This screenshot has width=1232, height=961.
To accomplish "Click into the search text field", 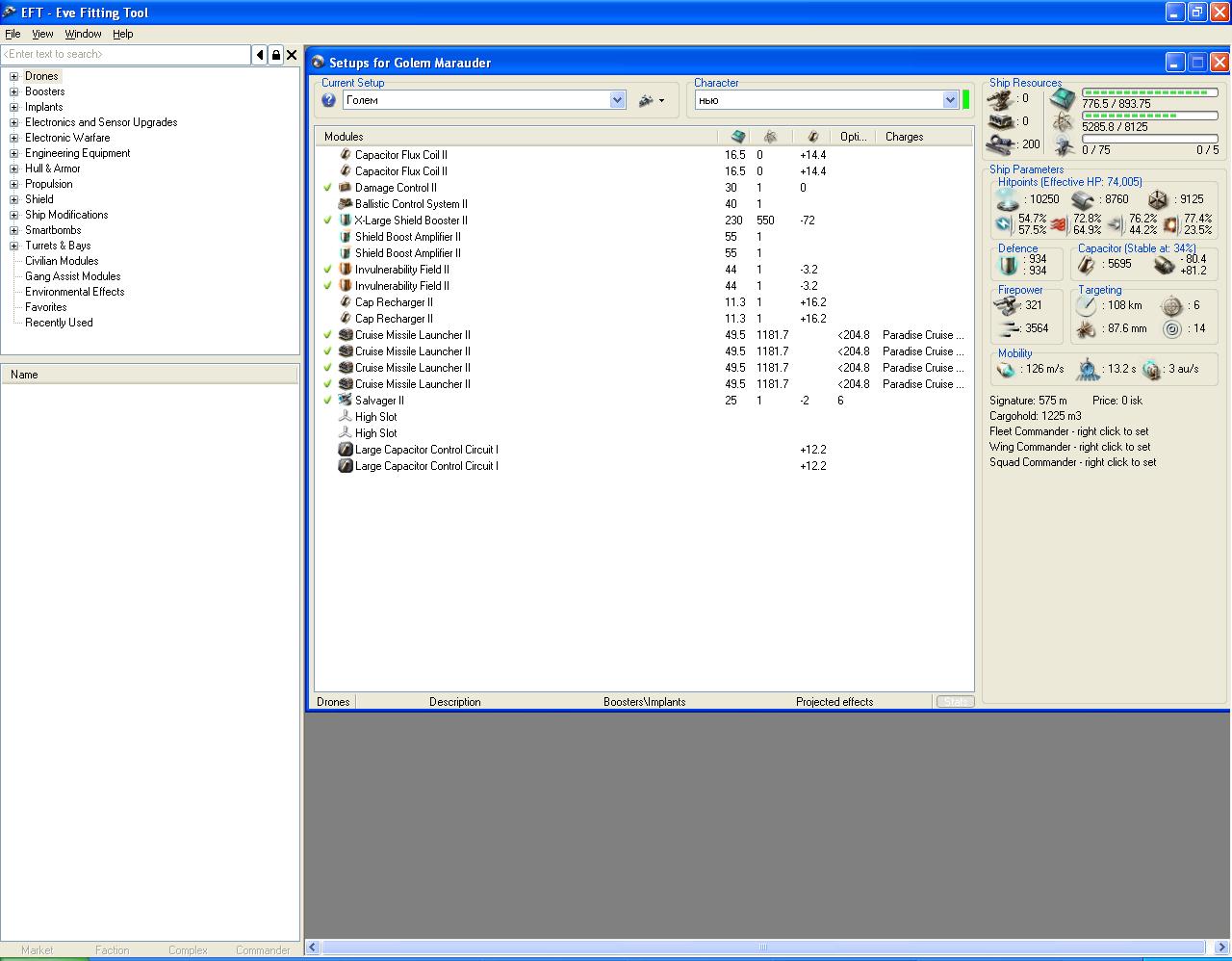I will [125, 55].
